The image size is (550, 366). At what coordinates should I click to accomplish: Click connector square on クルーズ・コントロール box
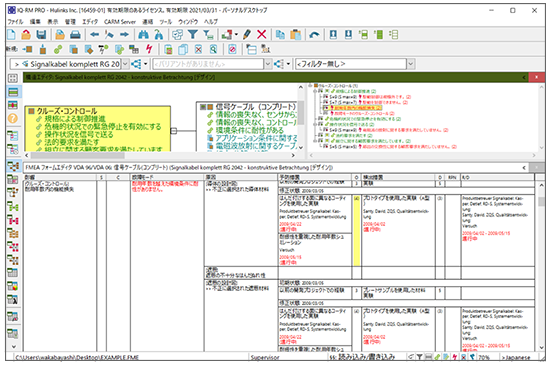pyautogui.click(x=174, y=131)
